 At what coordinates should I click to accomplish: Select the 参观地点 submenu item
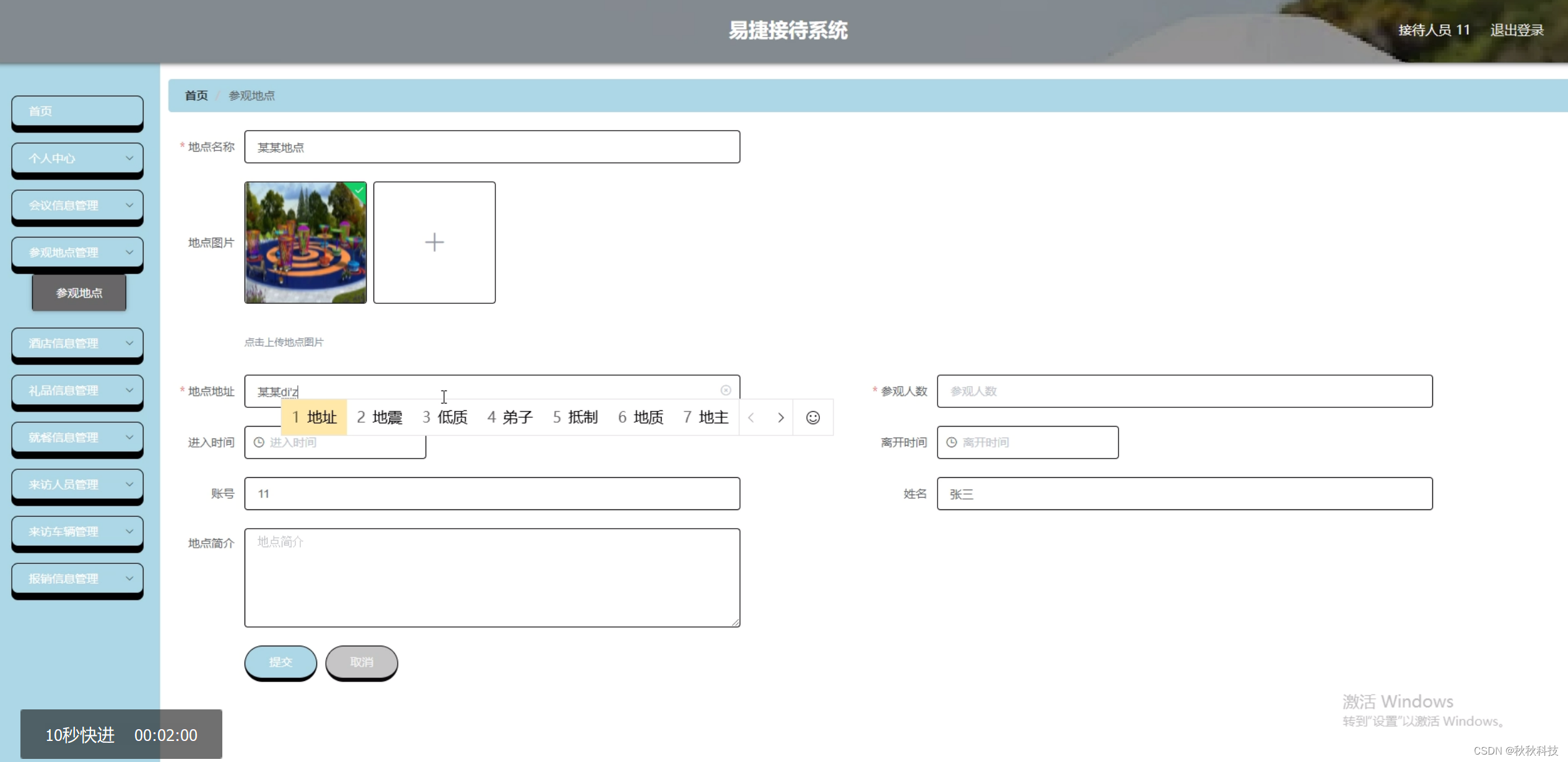point(79,293)
